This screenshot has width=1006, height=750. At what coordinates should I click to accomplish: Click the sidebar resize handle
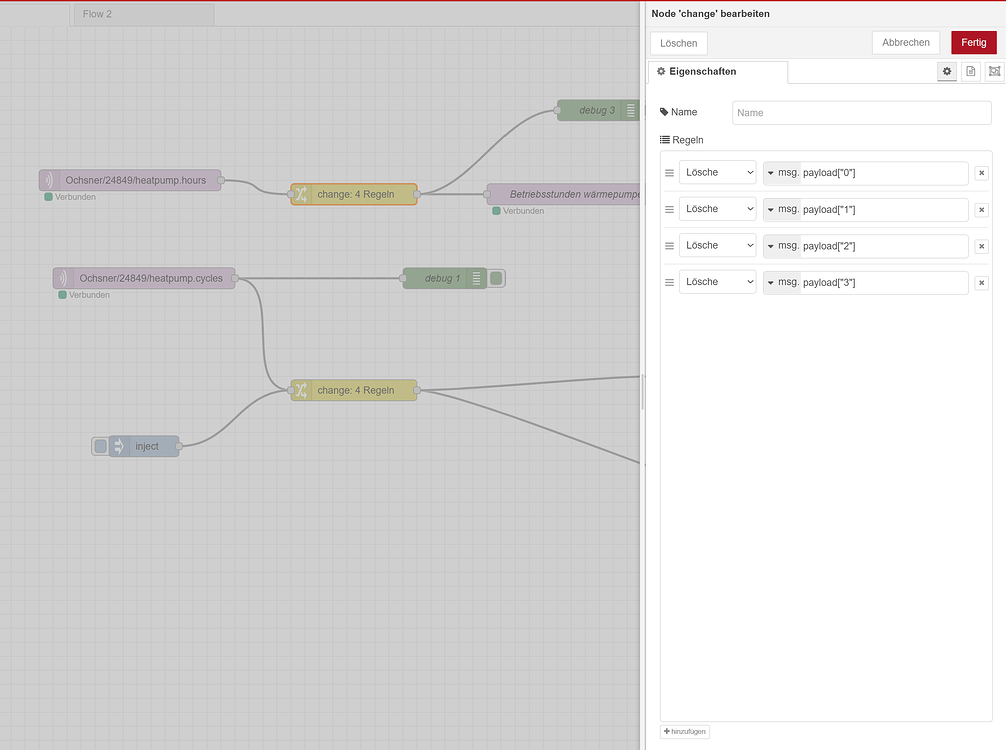click(x=643, y=392)
